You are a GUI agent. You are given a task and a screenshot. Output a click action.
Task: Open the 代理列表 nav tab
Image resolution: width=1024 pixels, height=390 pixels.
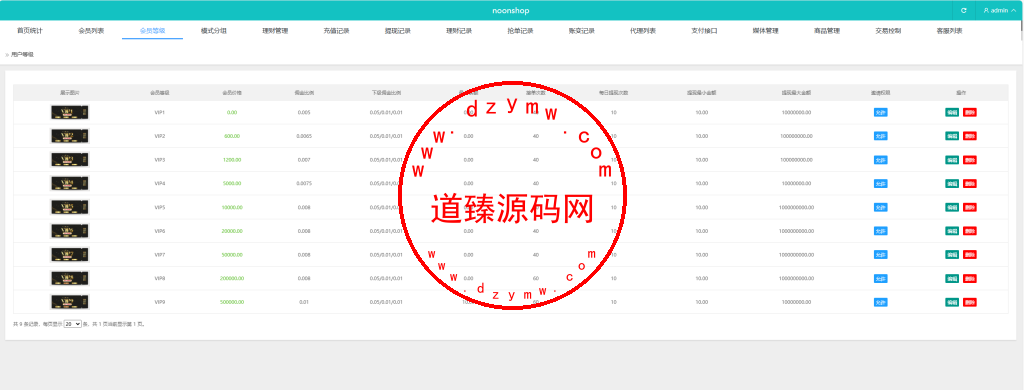tap(643, 31)
